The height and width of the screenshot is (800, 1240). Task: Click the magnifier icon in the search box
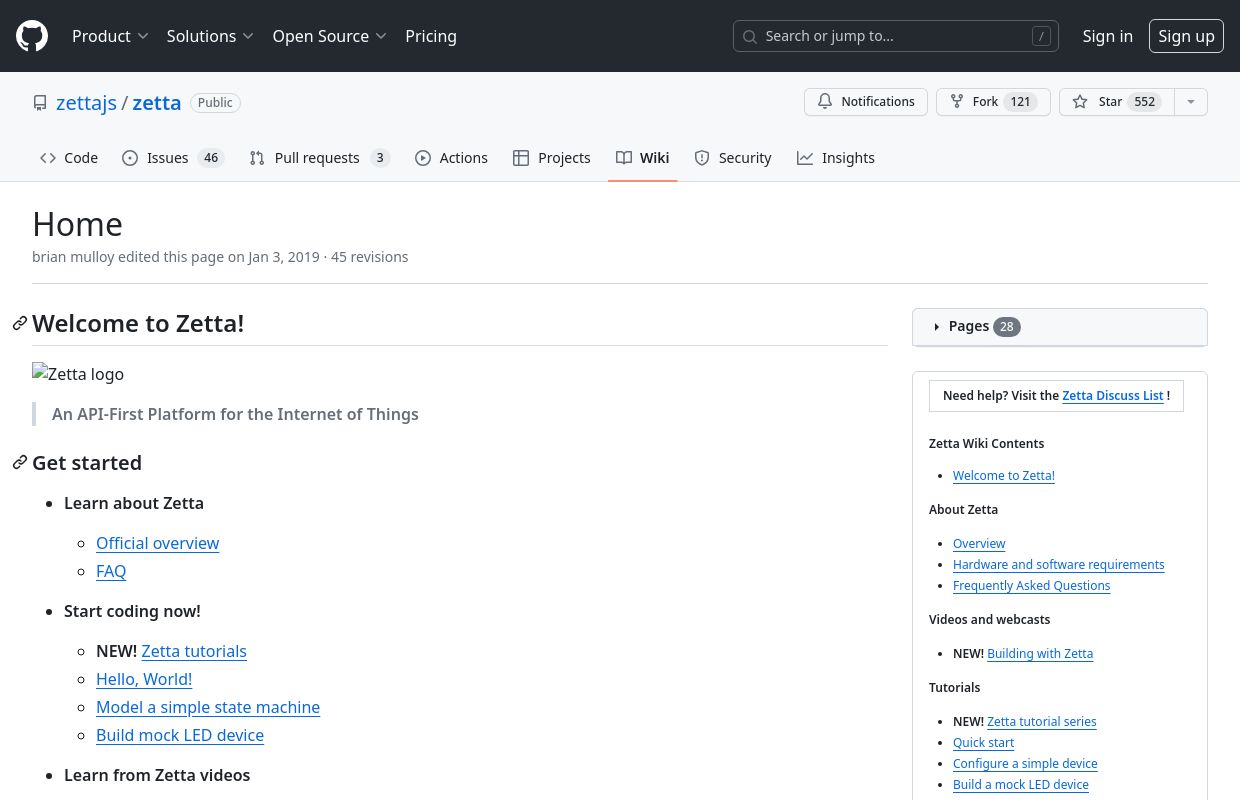coord(750,36)
